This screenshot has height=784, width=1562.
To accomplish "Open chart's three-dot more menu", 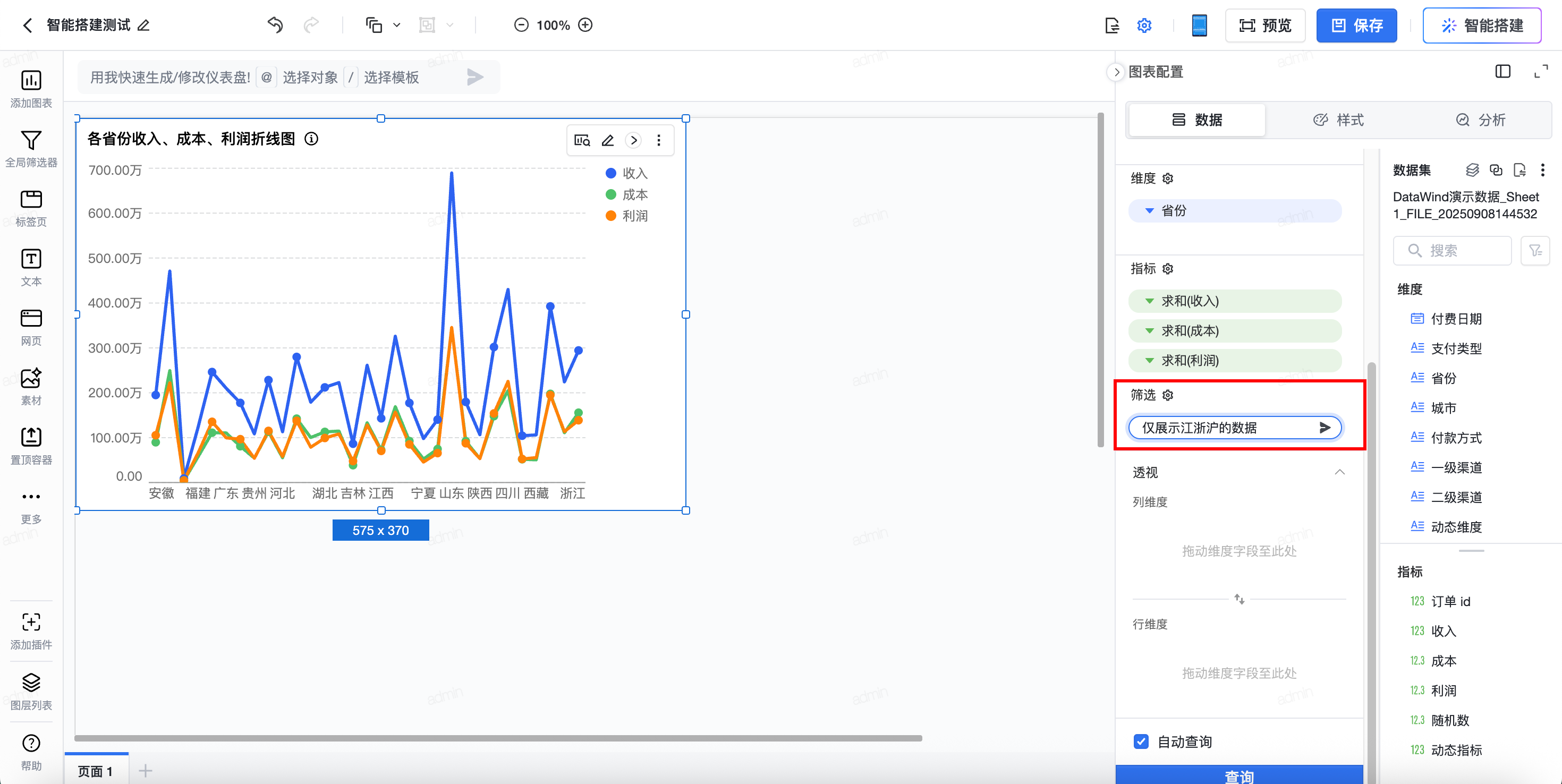I will 658,141.
